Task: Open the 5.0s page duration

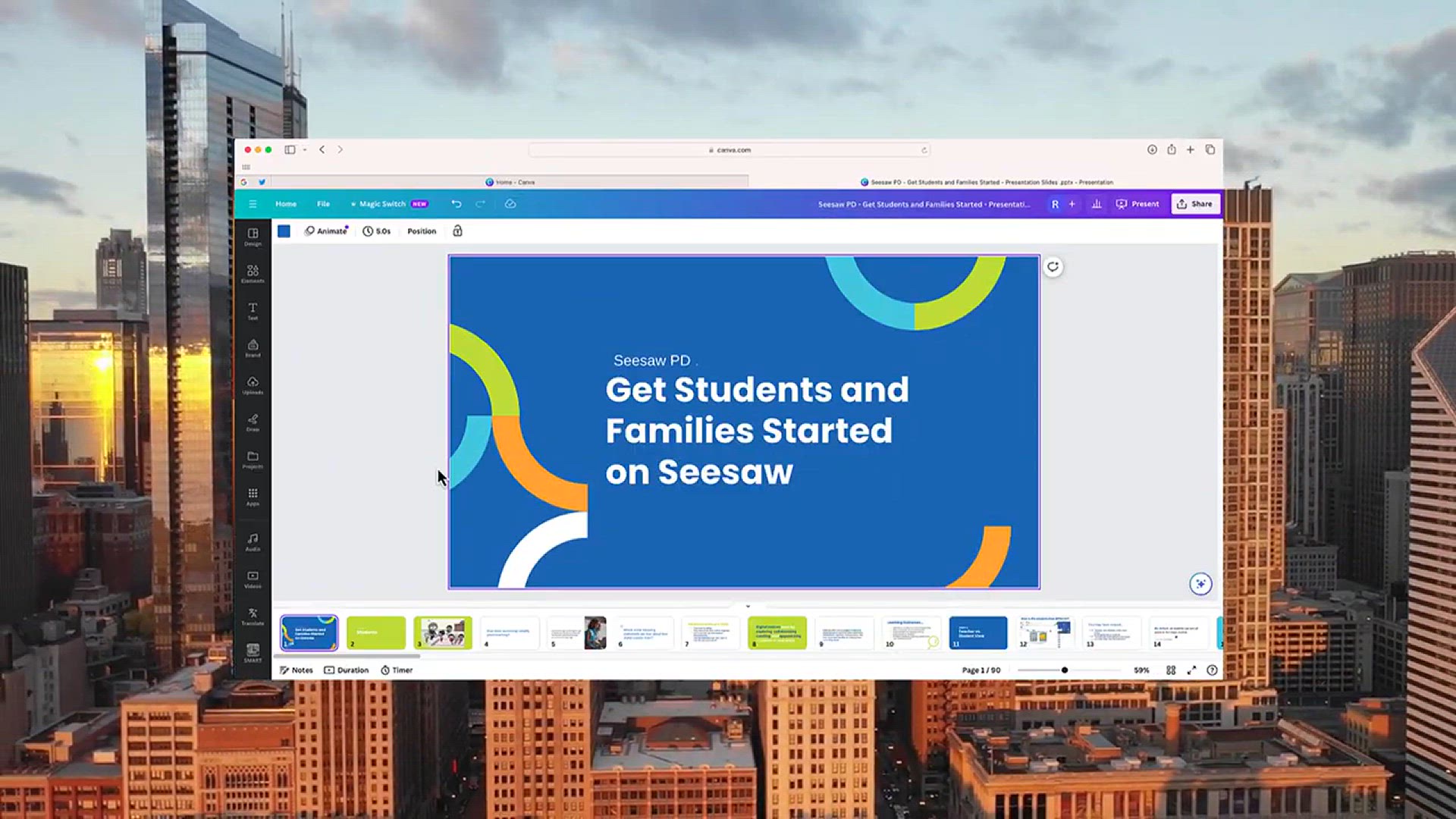Action: point(377,231)
